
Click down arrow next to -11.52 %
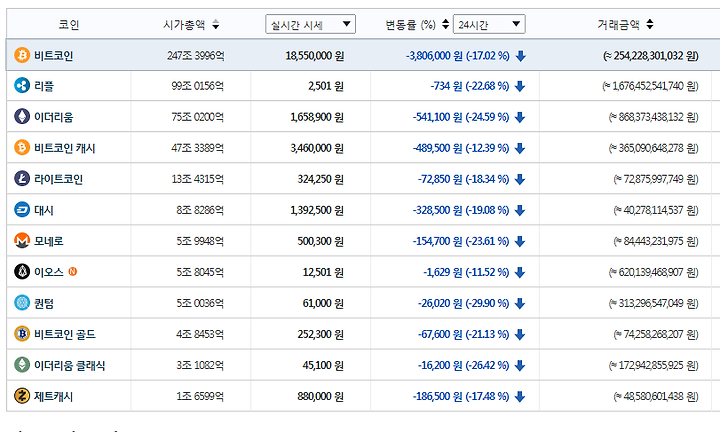click(x=520, y=273)
